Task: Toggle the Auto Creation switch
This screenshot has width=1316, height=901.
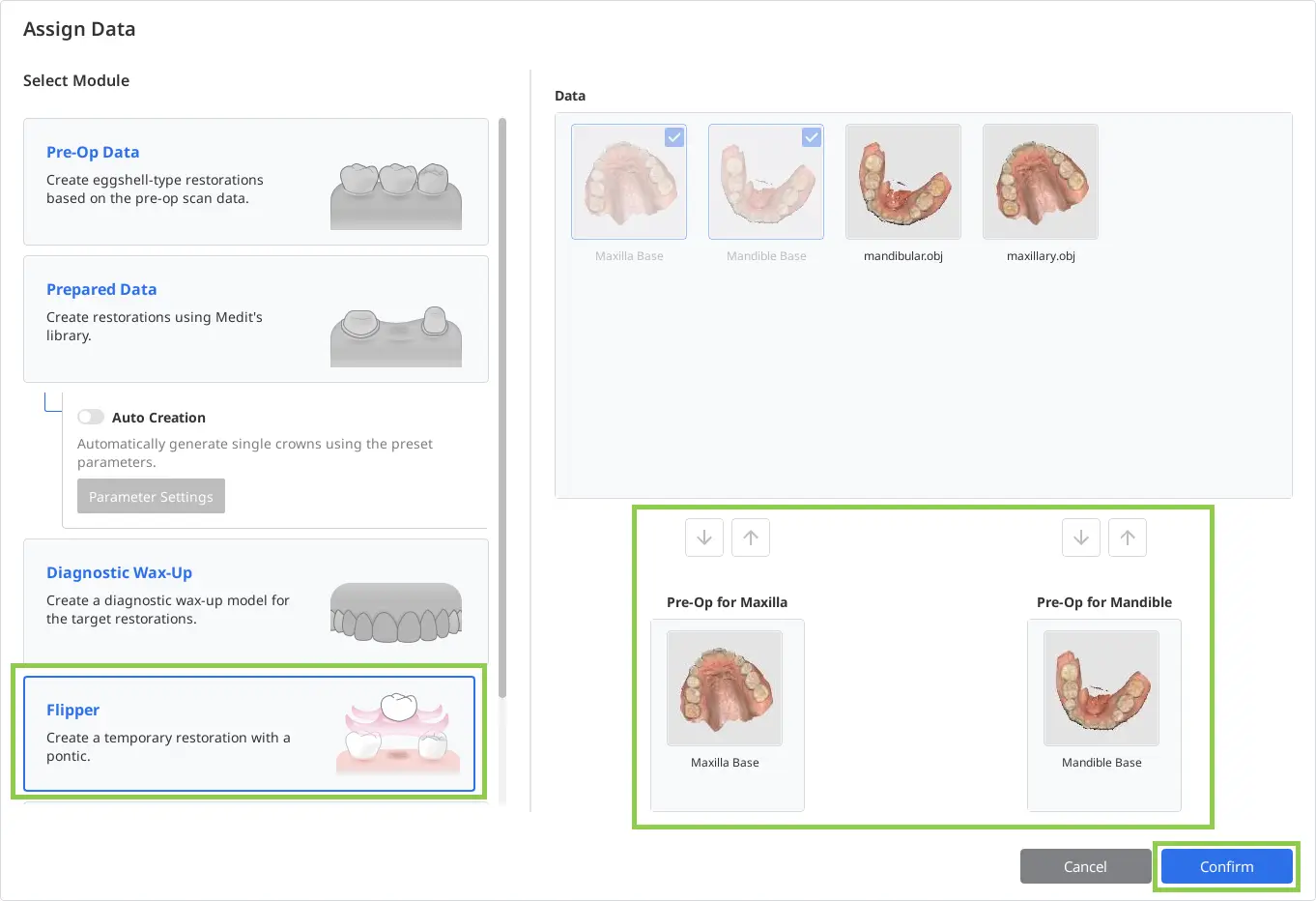Action: (91, 417)
